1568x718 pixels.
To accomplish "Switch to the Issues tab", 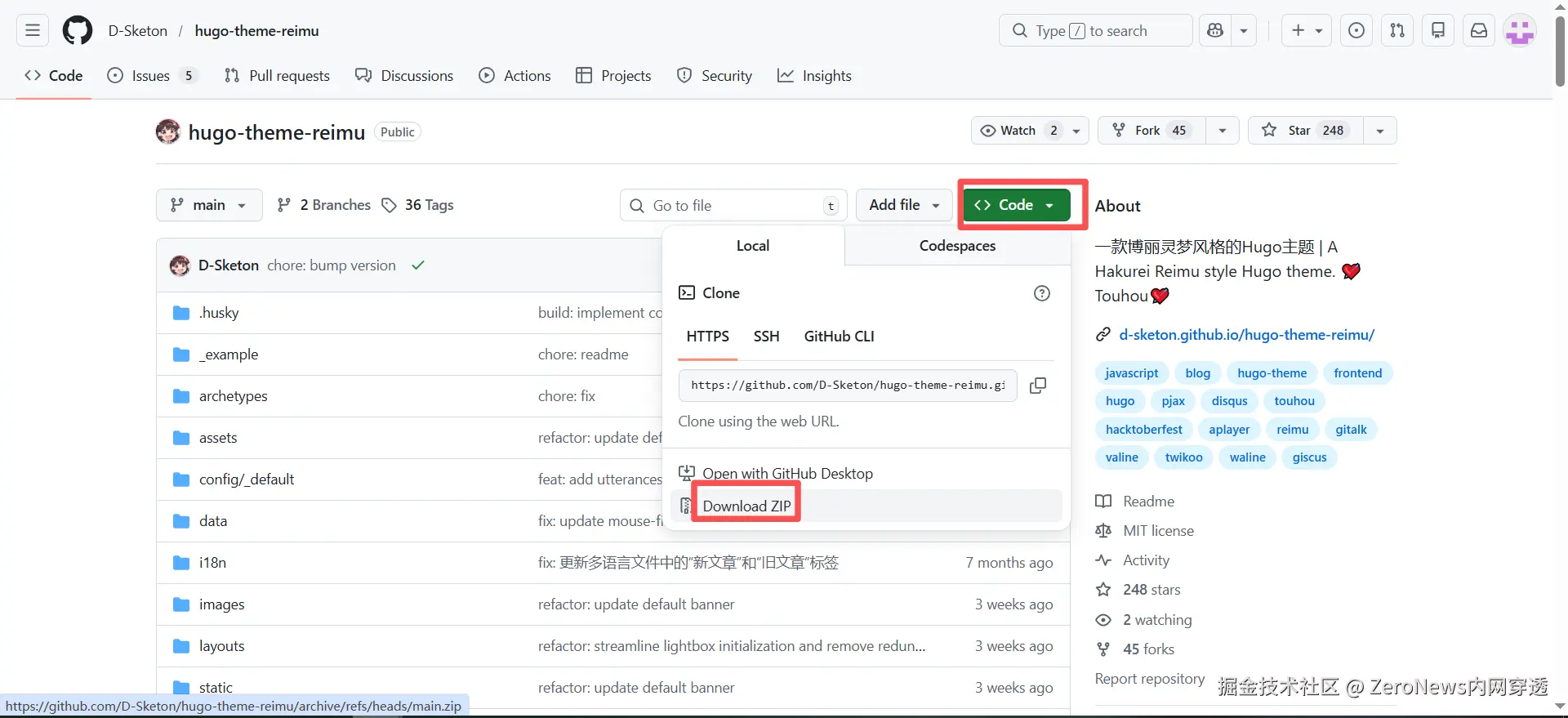I will 152,76.
